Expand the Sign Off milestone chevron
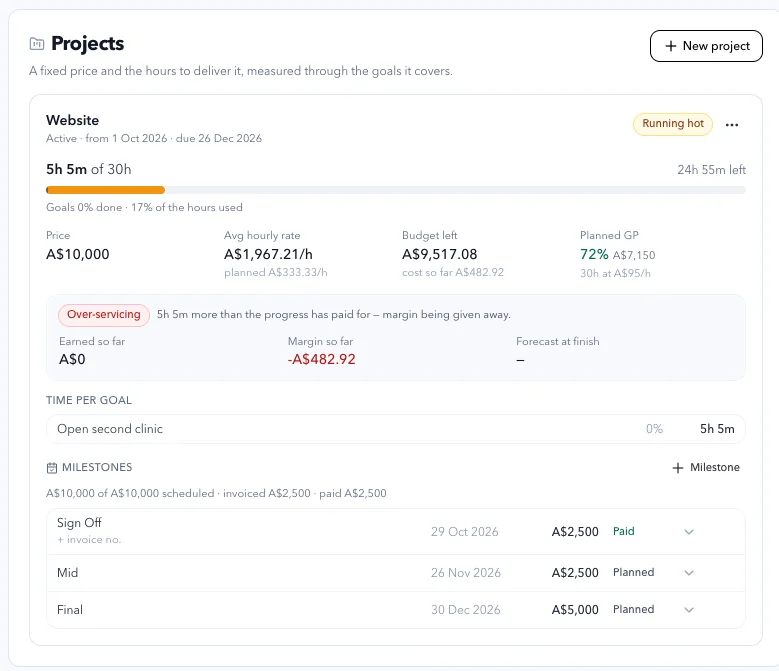779x671 pixels. [689, 531]
